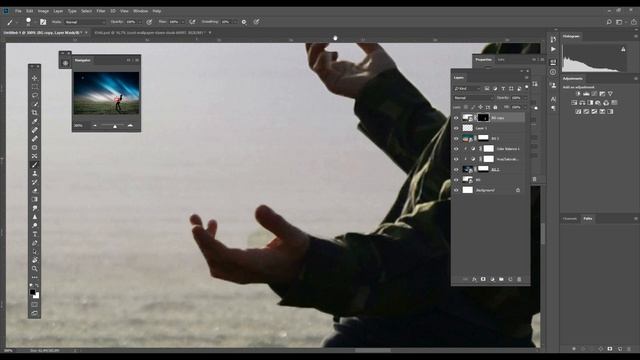Open the Image menu
640x360 pixels.
[x=43, y=11]
